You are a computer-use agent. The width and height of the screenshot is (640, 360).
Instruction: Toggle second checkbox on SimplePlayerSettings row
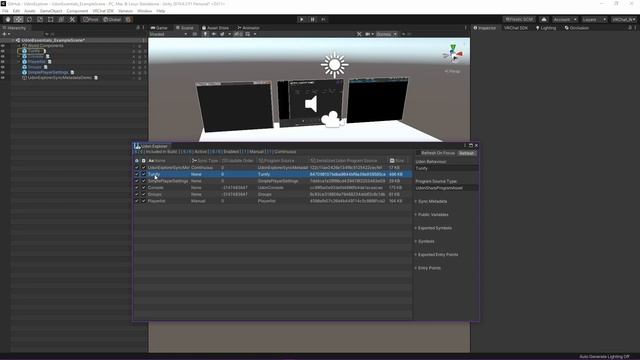(x=143, y=181)
